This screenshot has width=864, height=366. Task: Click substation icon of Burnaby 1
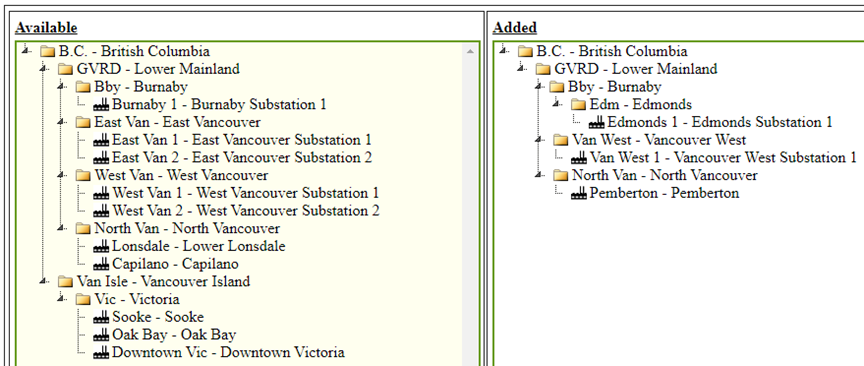[x=101, y=105]
